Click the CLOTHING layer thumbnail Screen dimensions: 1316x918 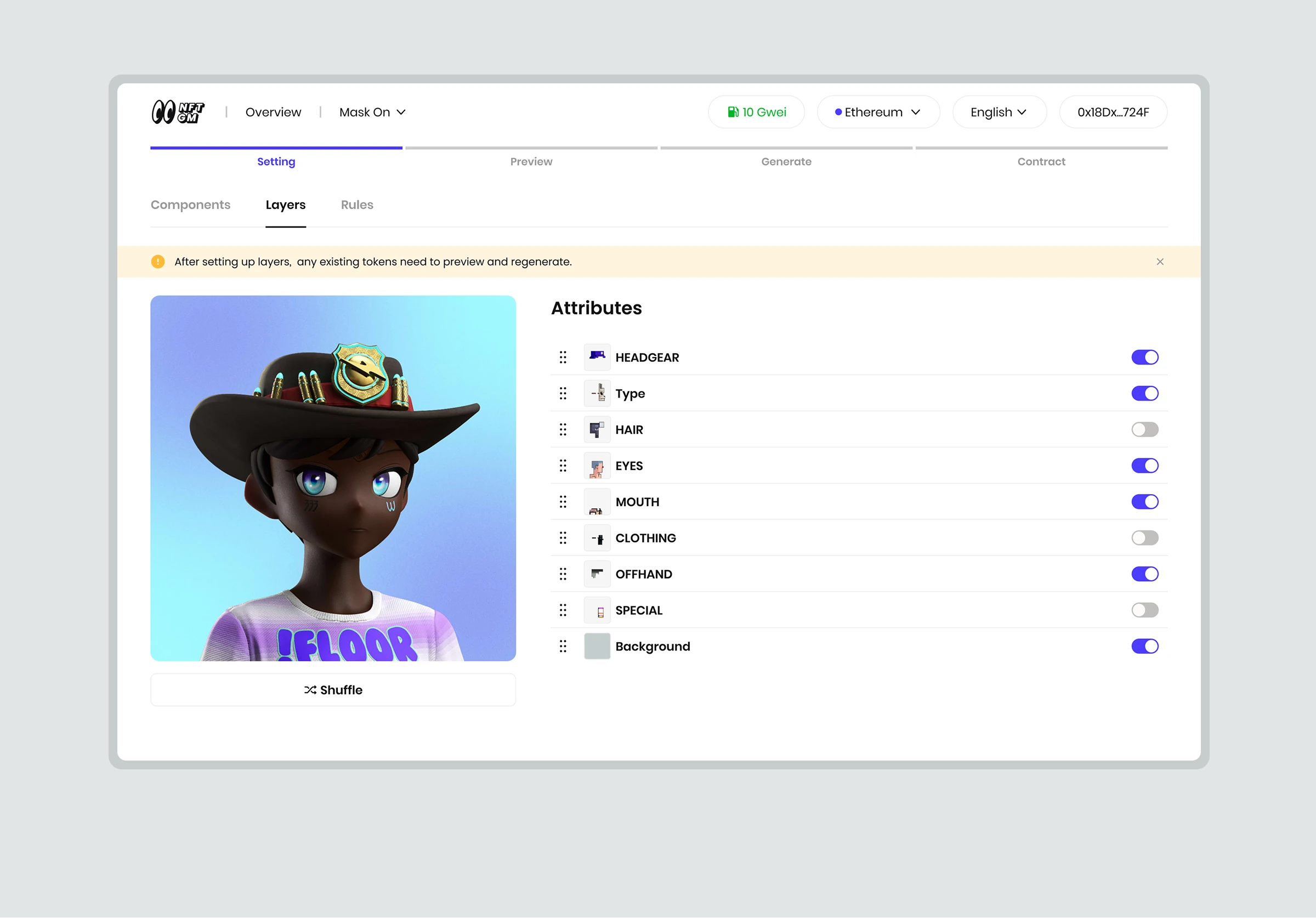pyautogui.click(x=597, y=538)
